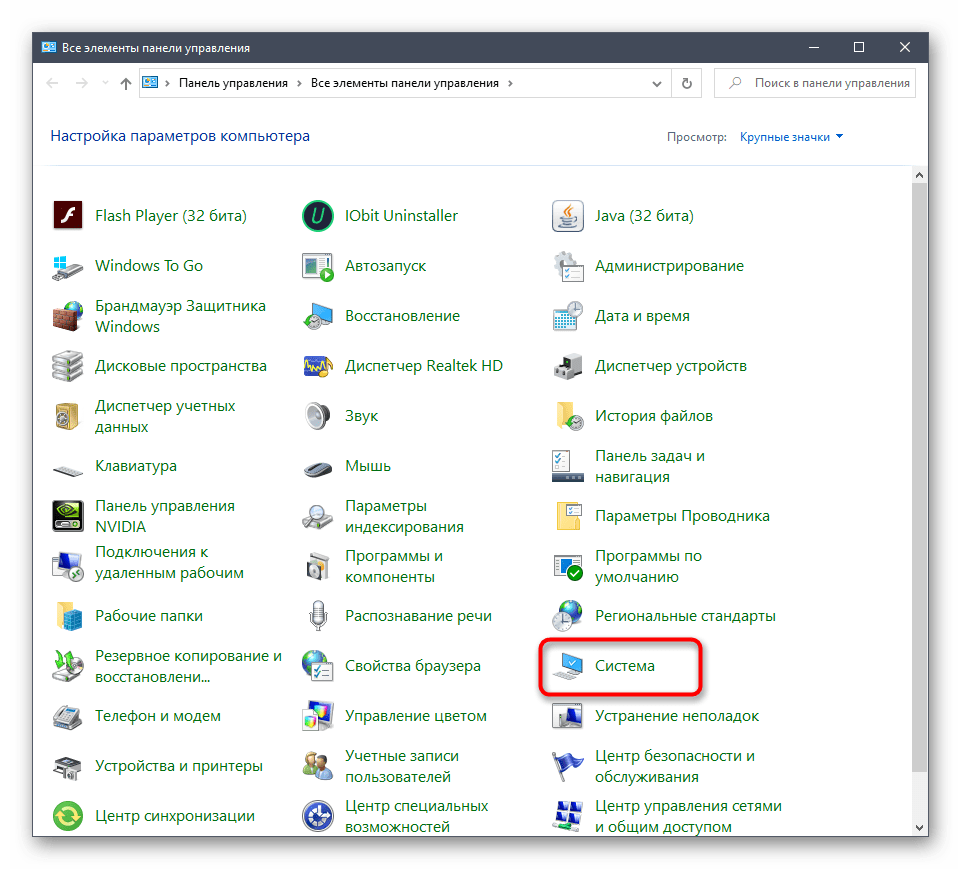The width and height of the screenshot is (961, 869).
Task: Click the refresh button in address bar
Action: [x=686, y=84]
